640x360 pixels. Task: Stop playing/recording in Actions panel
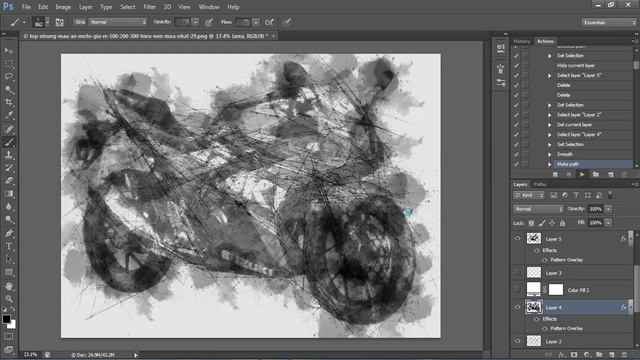click(x=555, y=175)
